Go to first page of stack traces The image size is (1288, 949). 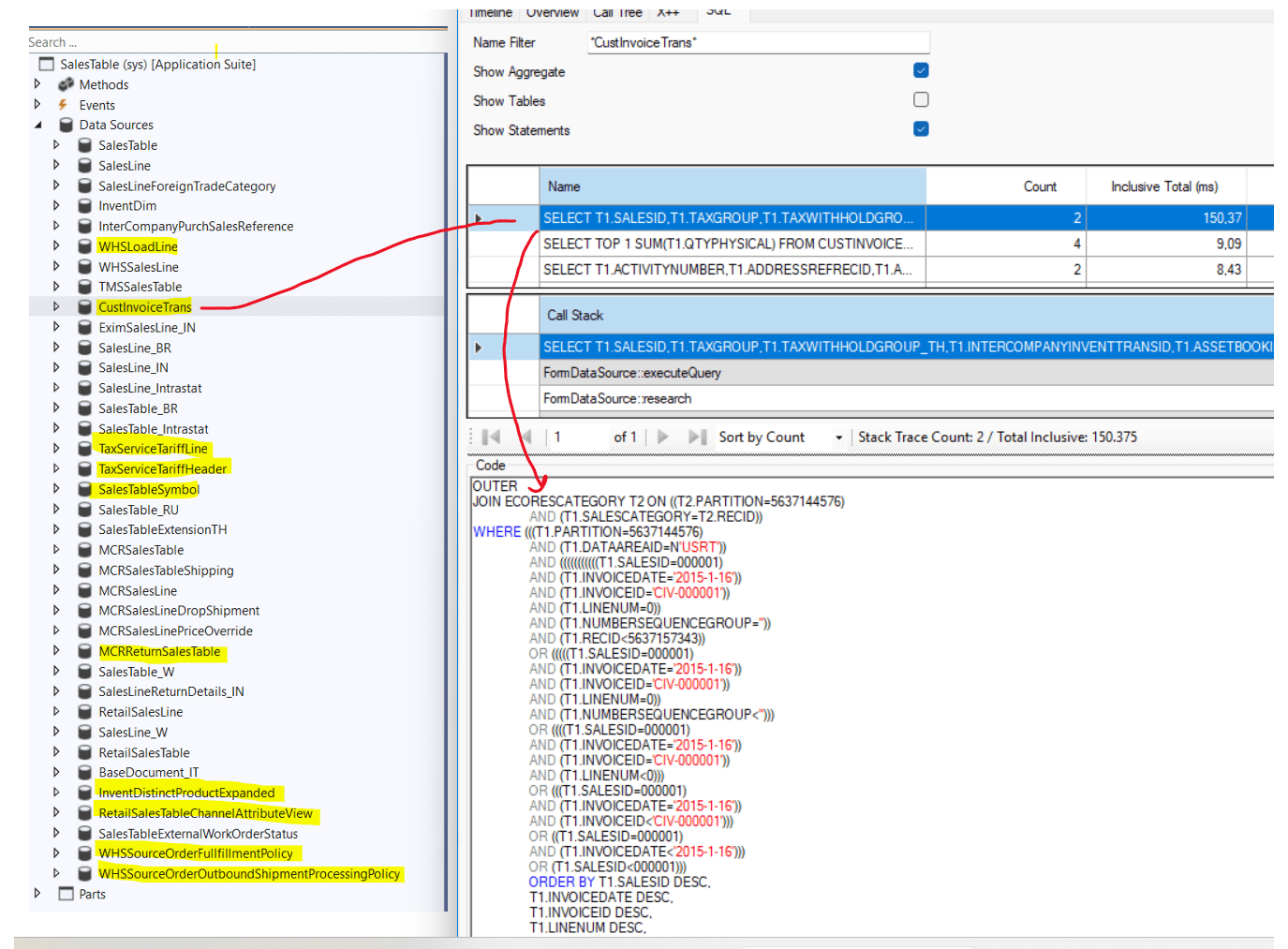[491, 437]
